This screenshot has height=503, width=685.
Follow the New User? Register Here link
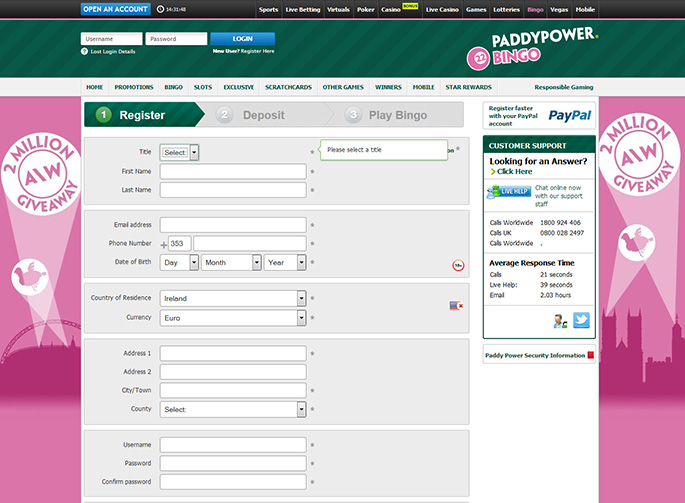[243, 51]
